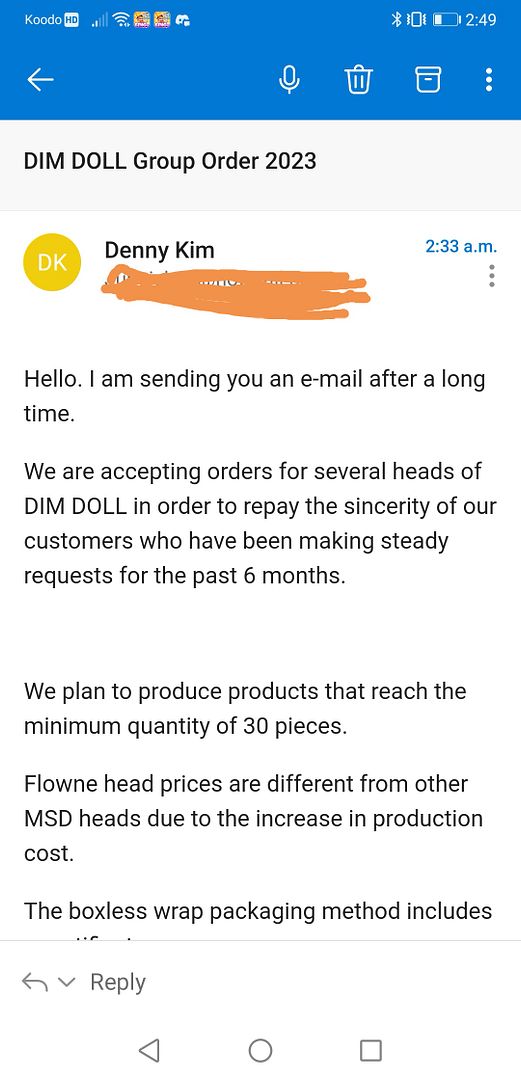Tap the back arrow to leave email

40,81
